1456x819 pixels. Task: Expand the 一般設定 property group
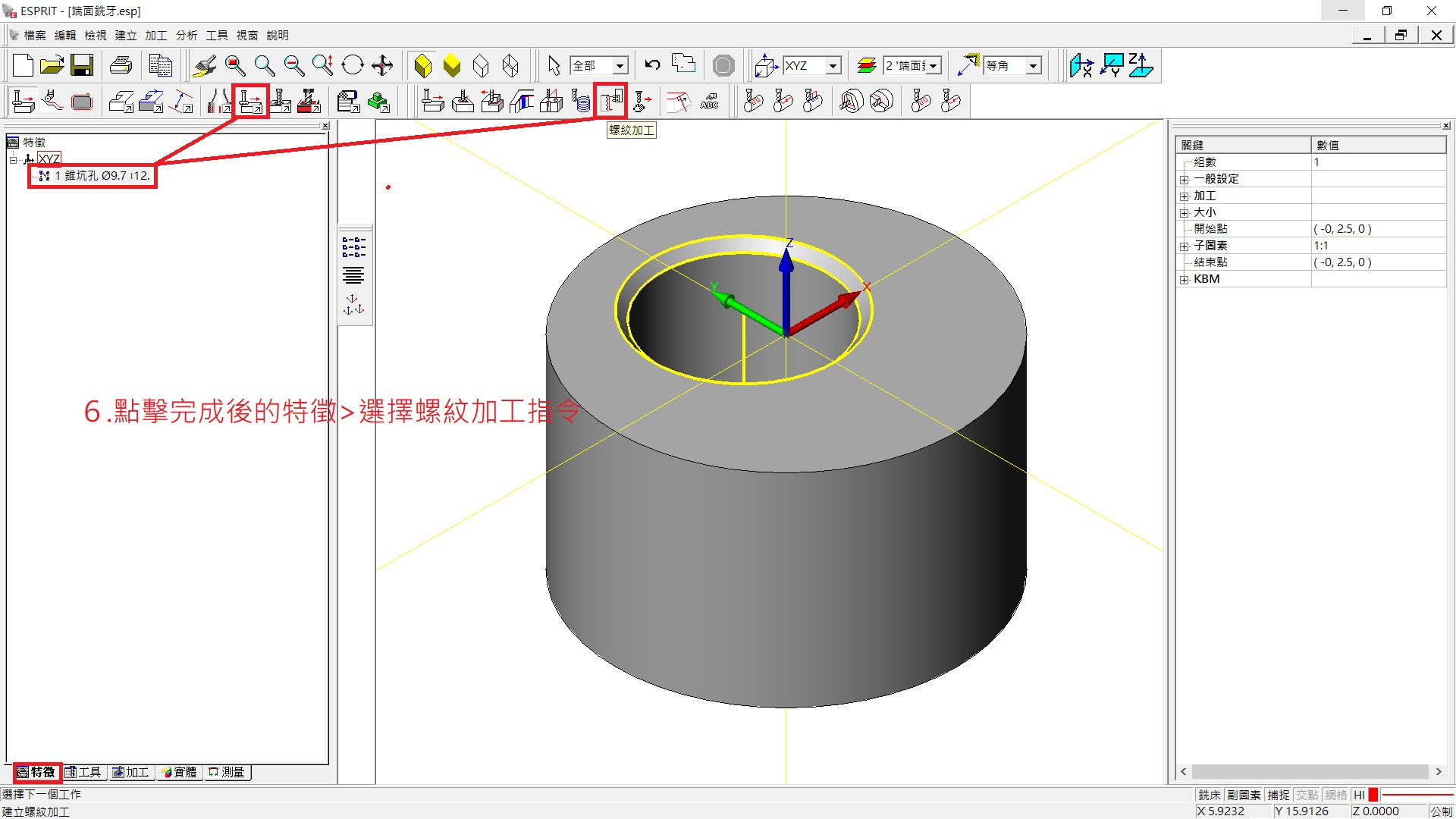(x=1184, y=180)
